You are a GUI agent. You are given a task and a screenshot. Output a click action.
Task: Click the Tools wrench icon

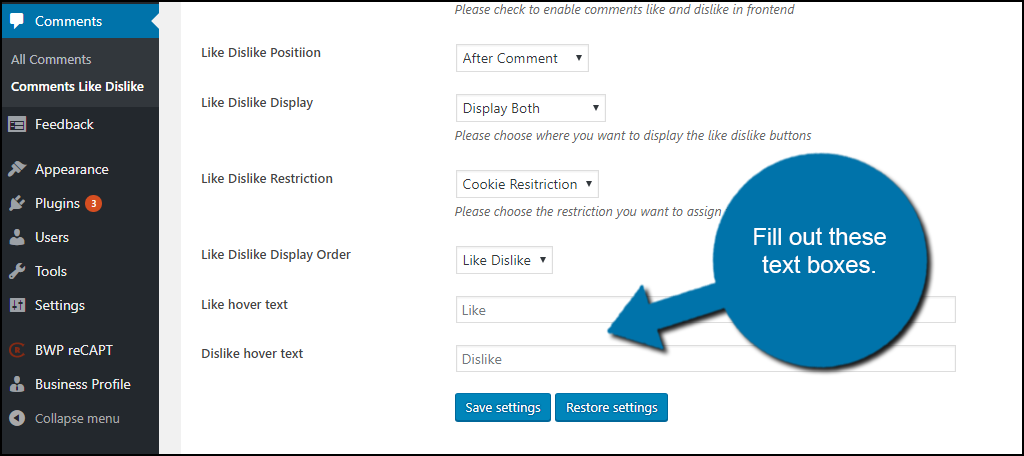[x=18, y=272]
